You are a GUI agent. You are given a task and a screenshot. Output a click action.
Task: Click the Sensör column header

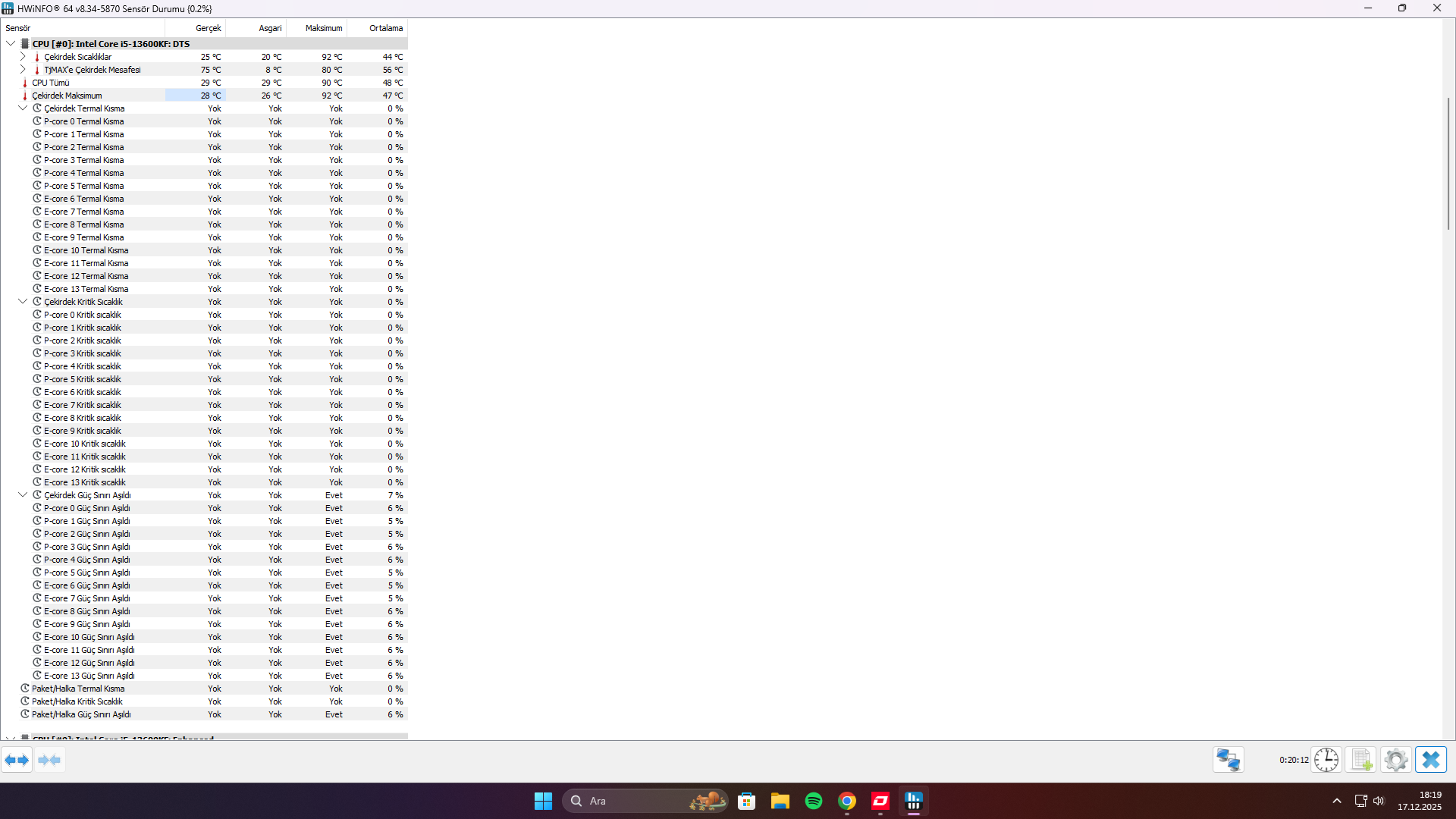pos(83,28)
